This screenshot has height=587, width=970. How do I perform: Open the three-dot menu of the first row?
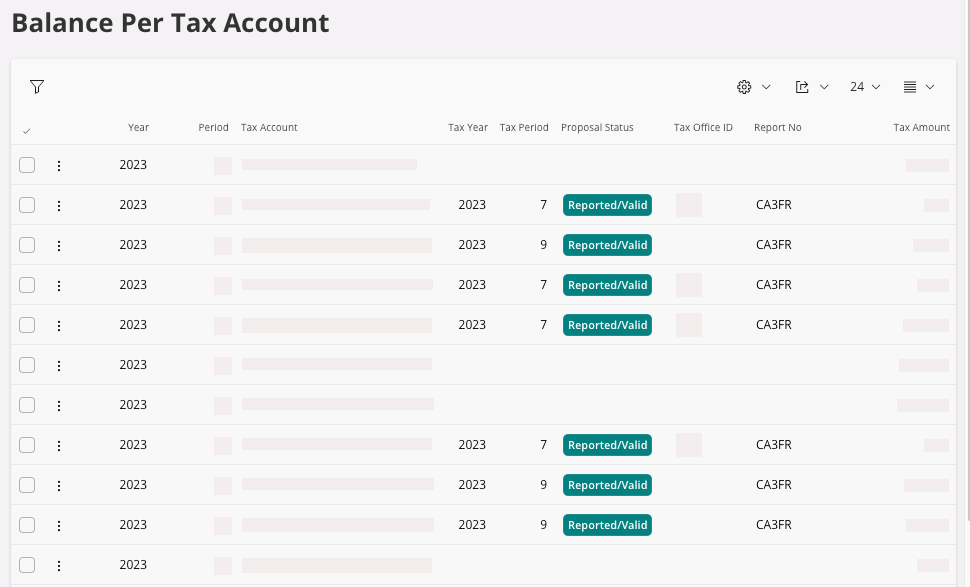(59, 165)
